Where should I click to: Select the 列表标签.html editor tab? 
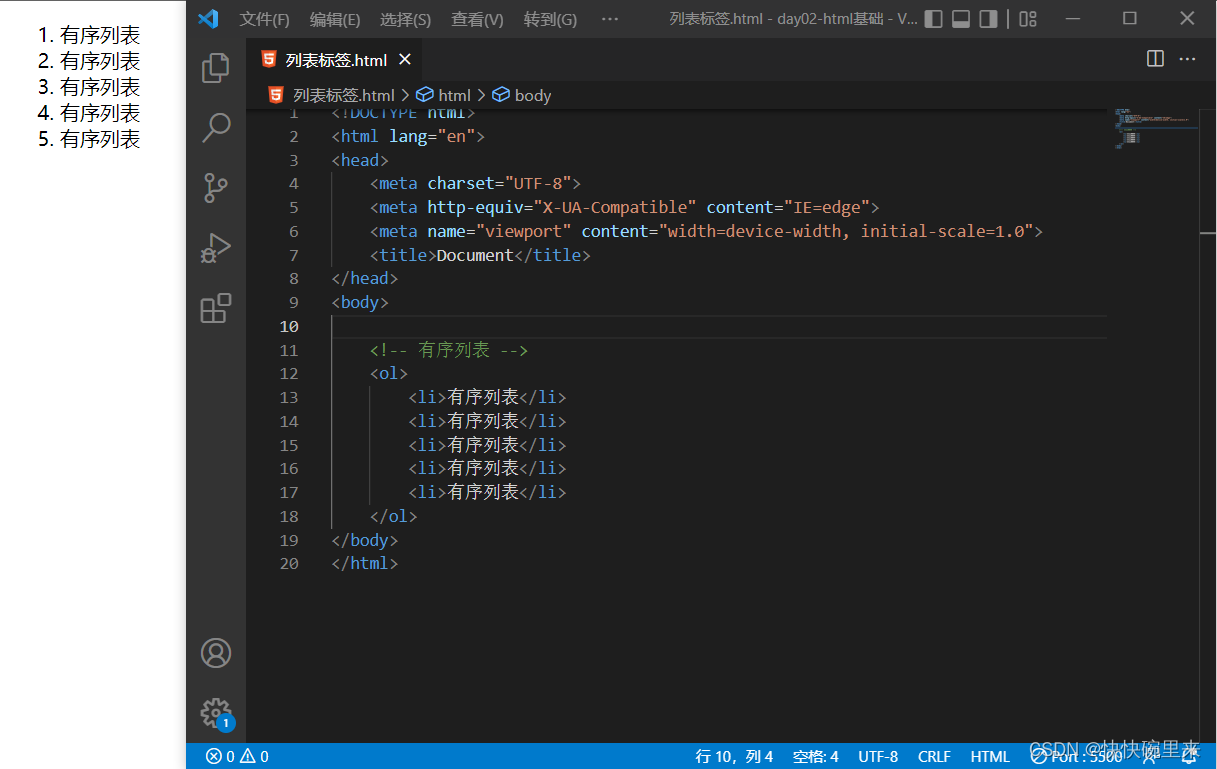pos(336,60)
